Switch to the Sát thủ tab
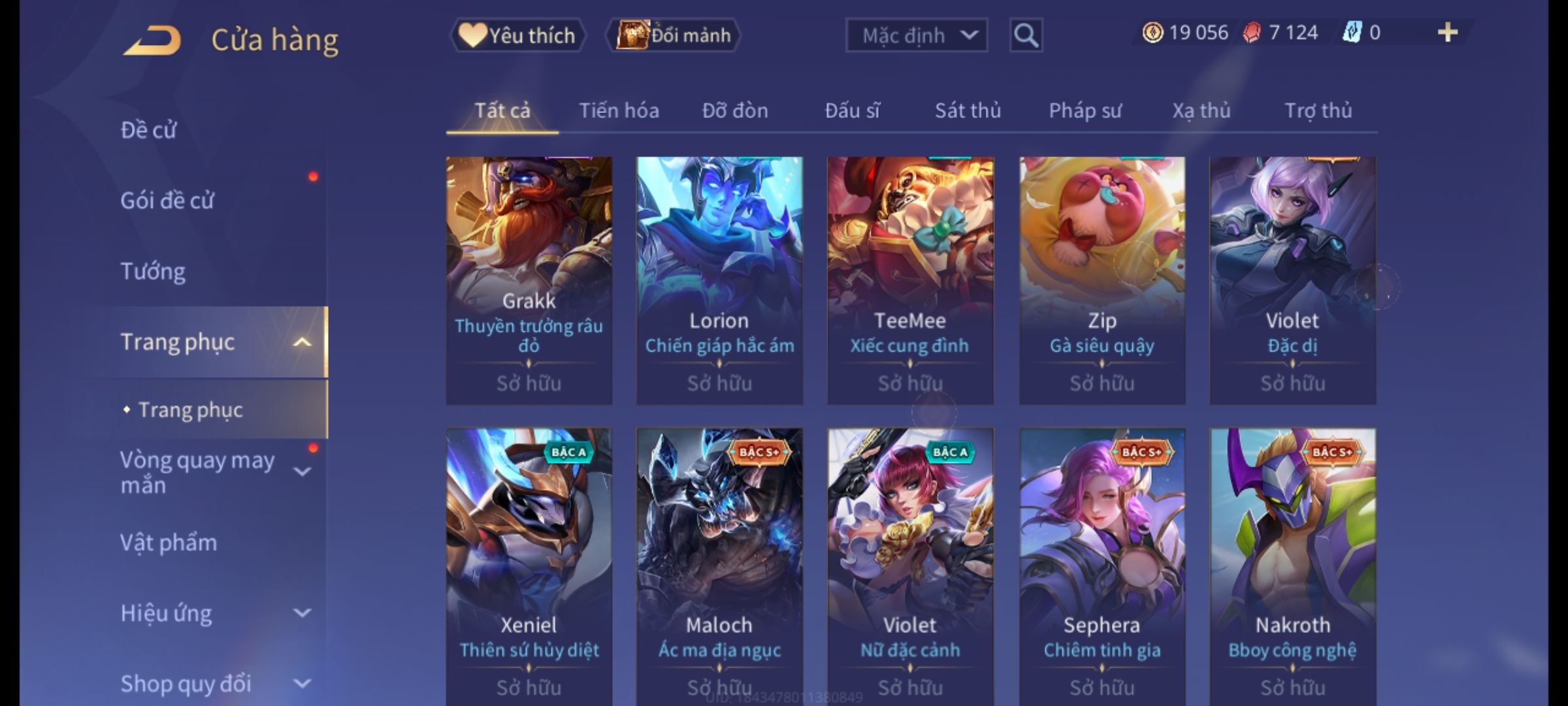Image resolution: width=1568 pixels, height=706 pixels. pyautogui.click(x=968, y=110)
